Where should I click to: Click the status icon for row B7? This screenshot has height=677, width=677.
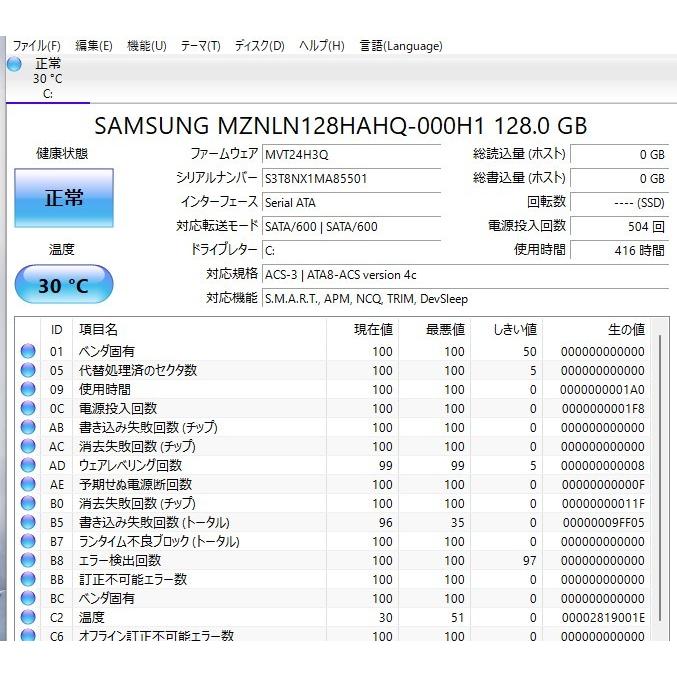pos(28,541)
